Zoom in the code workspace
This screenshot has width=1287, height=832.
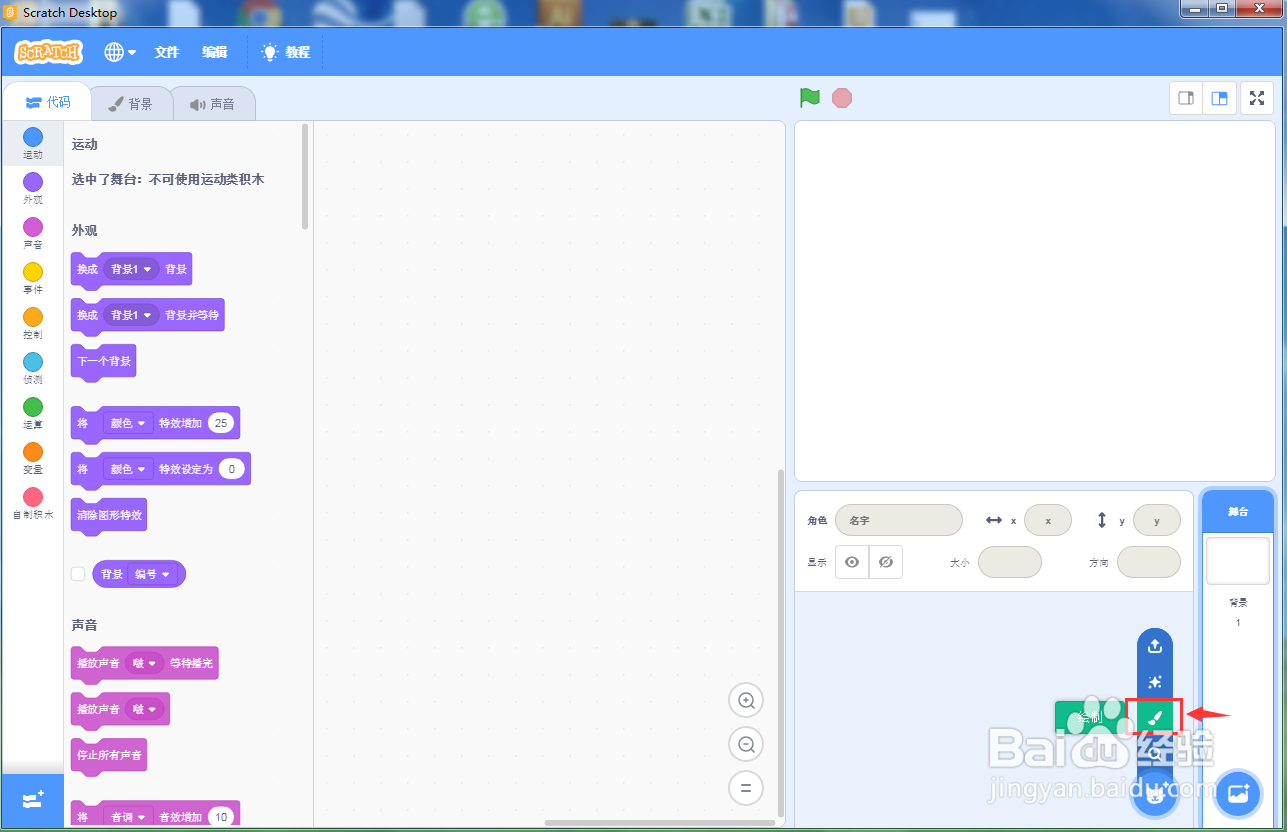[x=746, y=701]
